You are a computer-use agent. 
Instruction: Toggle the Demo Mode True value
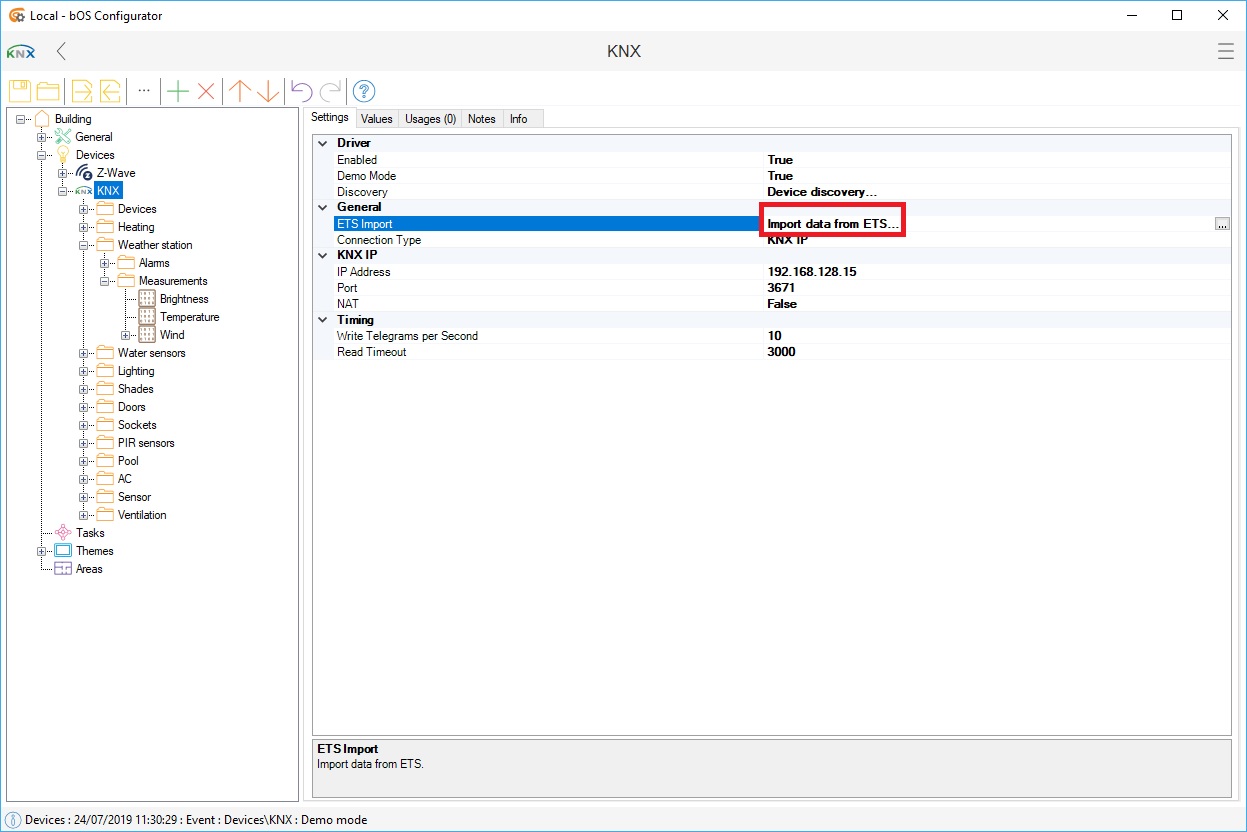pyautogui.click(x=780, y=176)
